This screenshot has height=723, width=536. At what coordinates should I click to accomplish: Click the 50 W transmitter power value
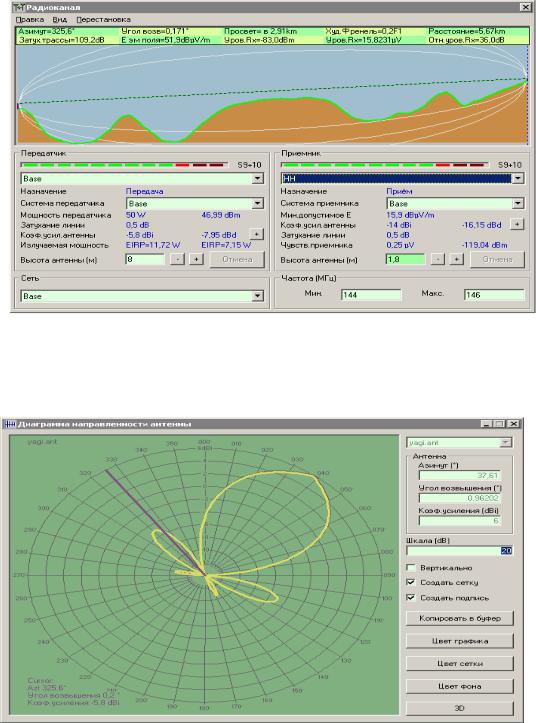point(135,215)
